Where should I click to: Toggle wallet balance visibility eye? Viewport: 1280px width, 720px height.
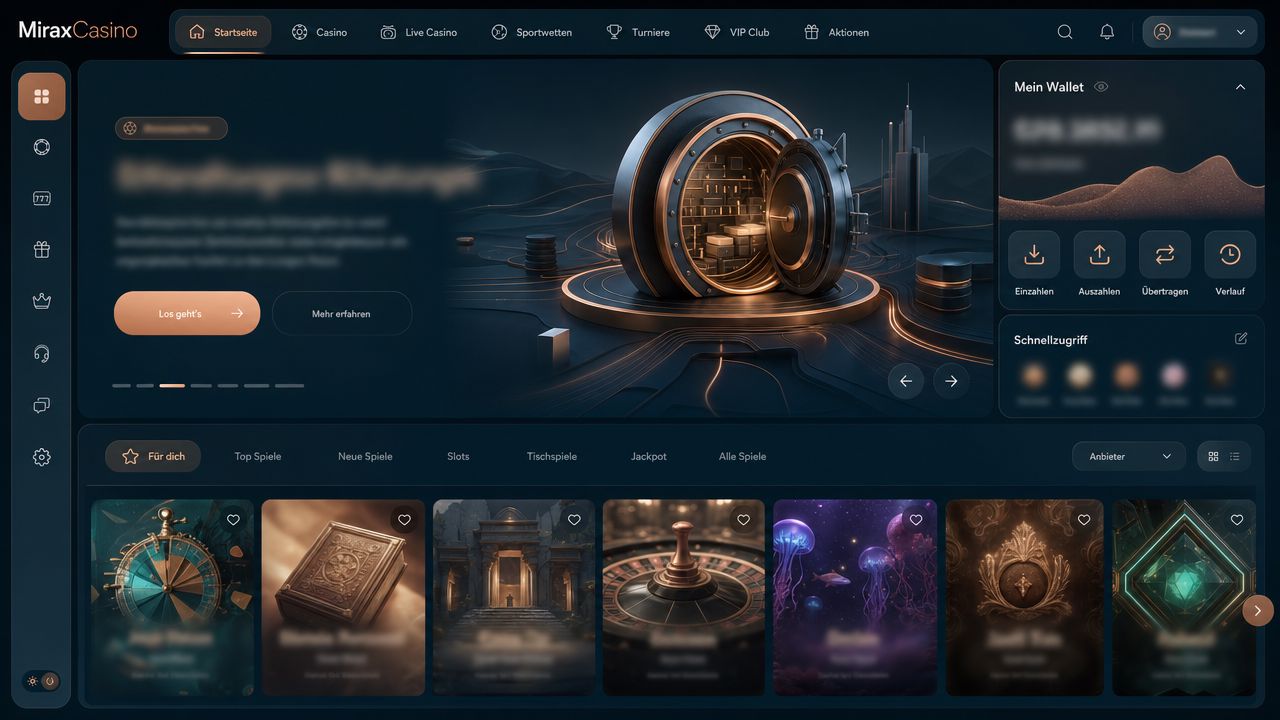(1101, 87)
